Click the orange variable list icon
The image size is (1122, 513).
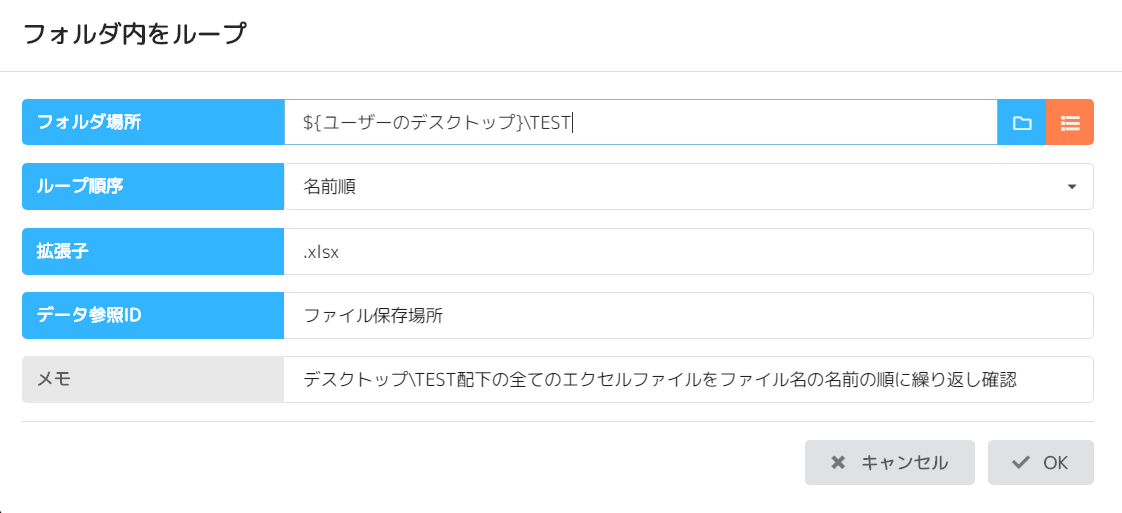click(1070, 123)
